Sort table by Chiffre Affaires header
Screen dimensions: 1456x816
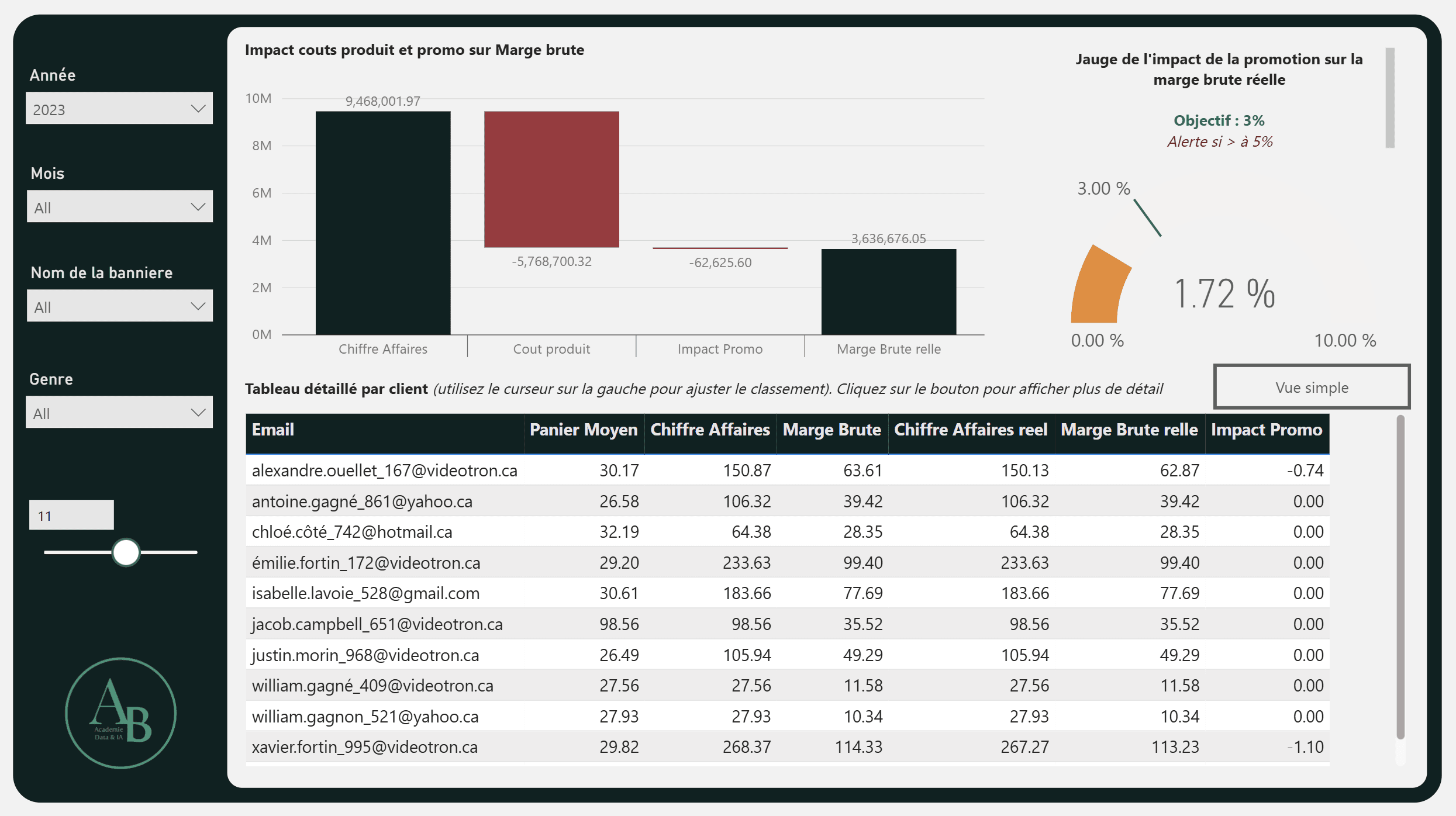click(x=710, y=430)
